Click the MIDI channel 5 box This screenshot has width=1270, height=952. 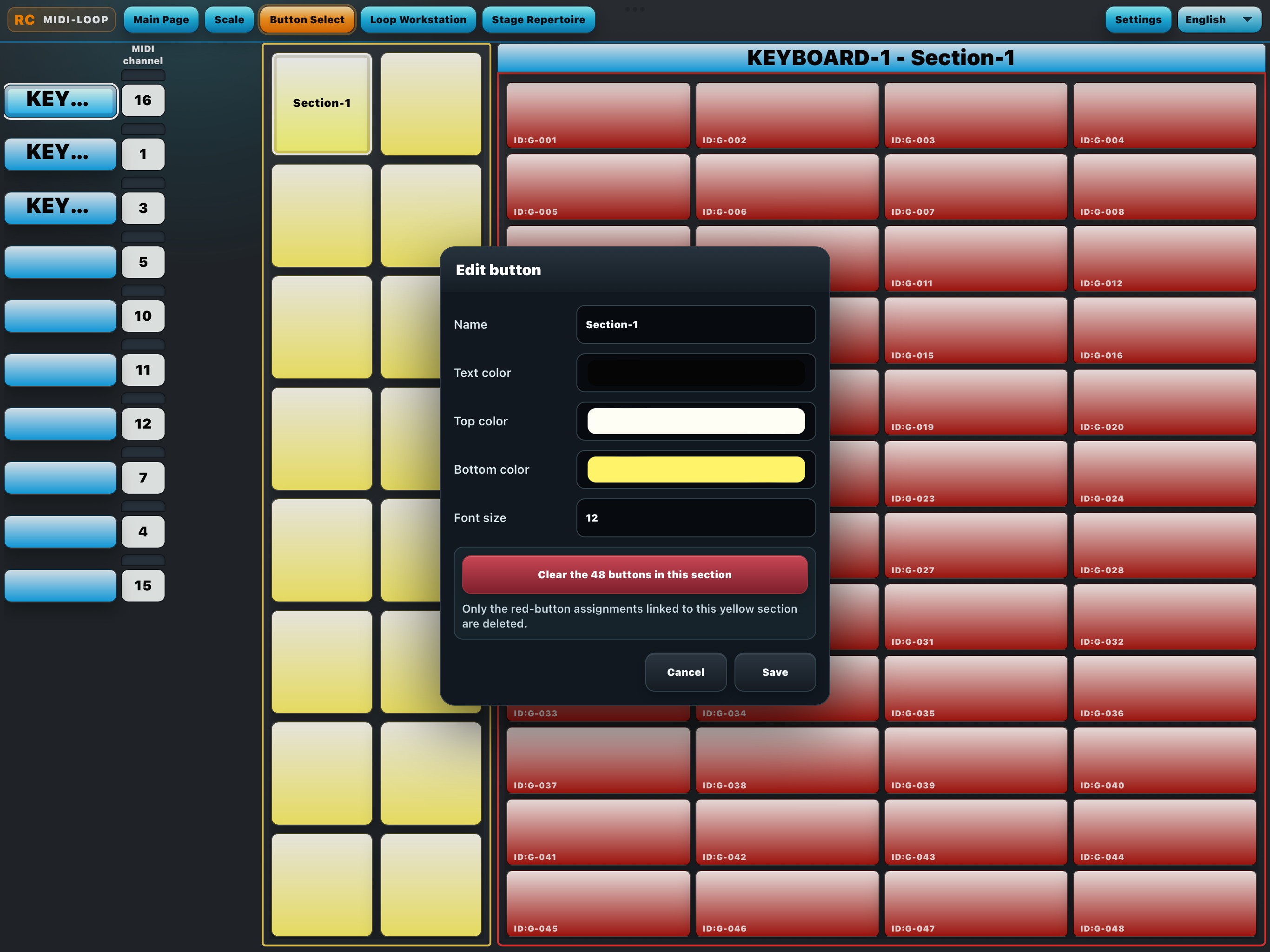[143, 262]
